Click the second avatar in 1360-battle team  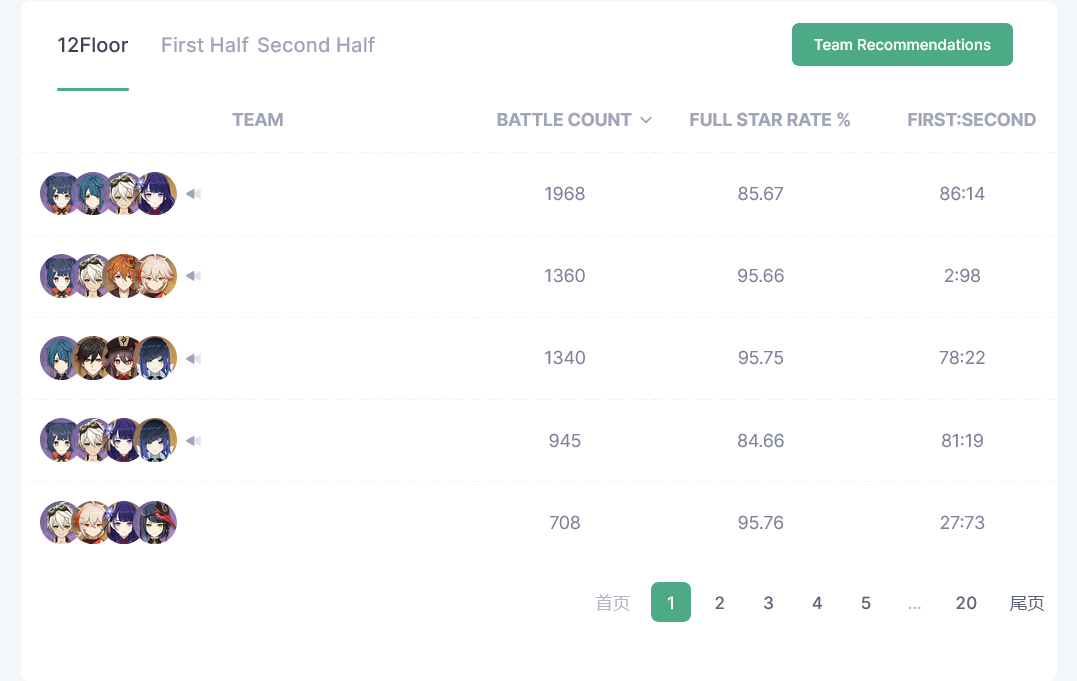click(92, 276)
